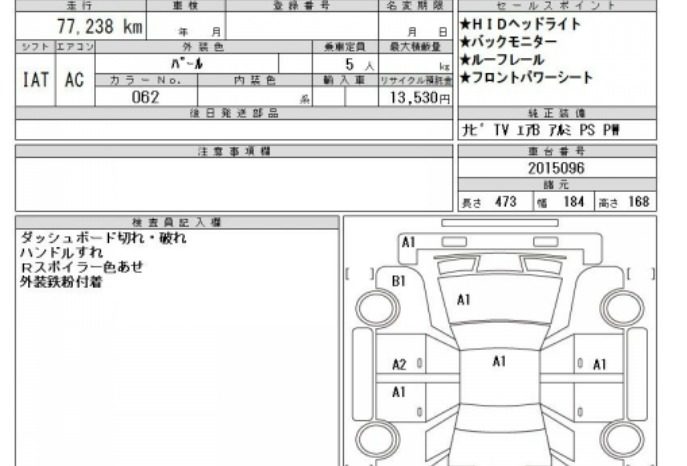687x466 pixels.
Task: Select the HIDヘッドライト sales point
Action: click(x=520, y=24)
